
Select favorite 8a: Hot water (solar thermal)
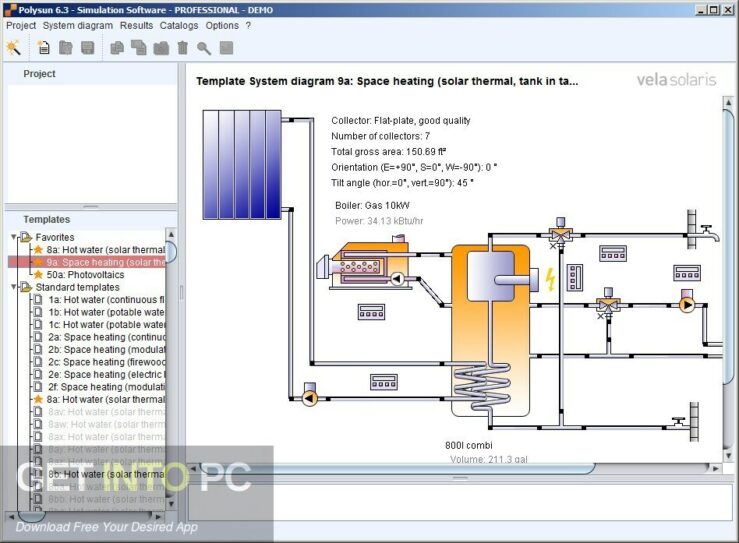point(100,250)
